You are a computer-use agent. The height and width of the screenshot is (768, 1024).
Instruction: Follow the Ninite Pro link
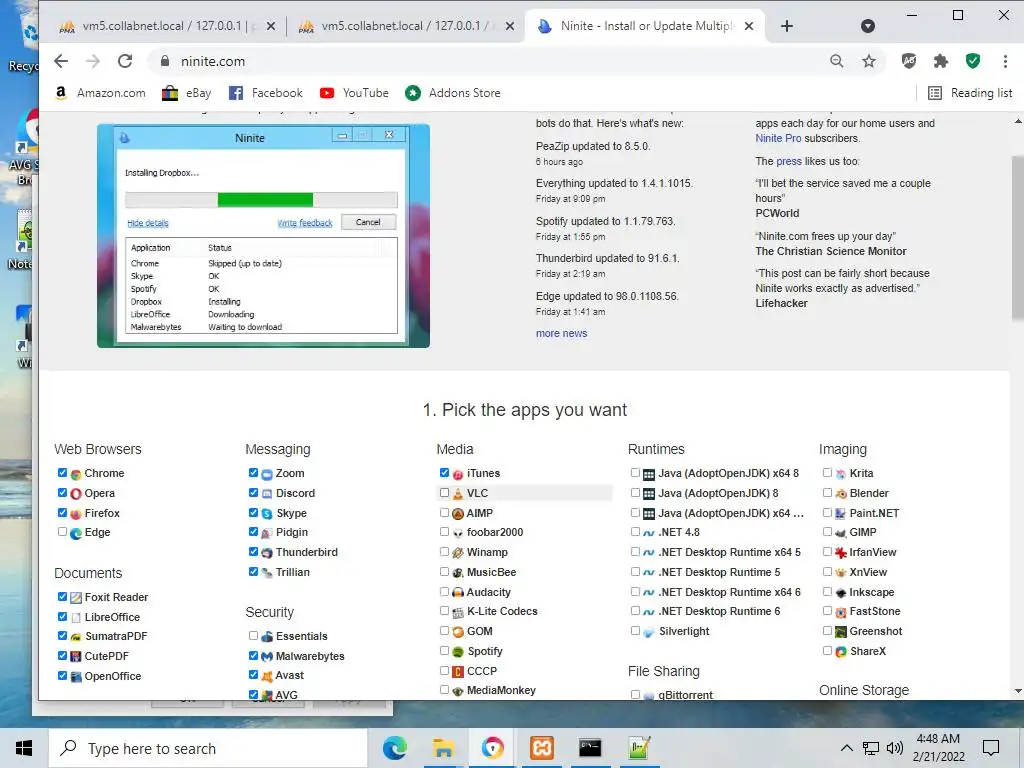click(x=778, y=138)
